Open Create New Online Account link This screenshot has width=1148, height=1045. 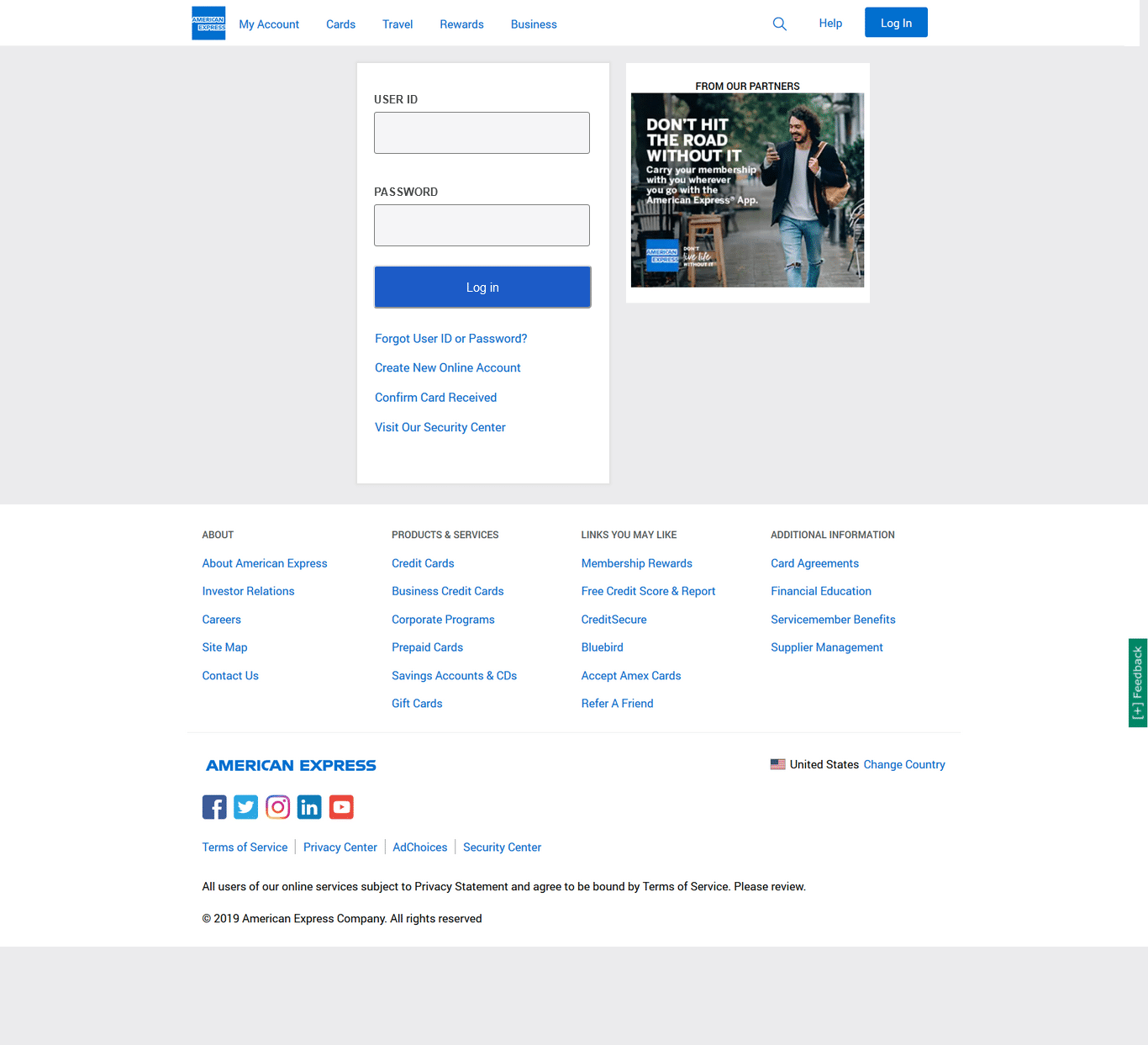click(448, 368)
